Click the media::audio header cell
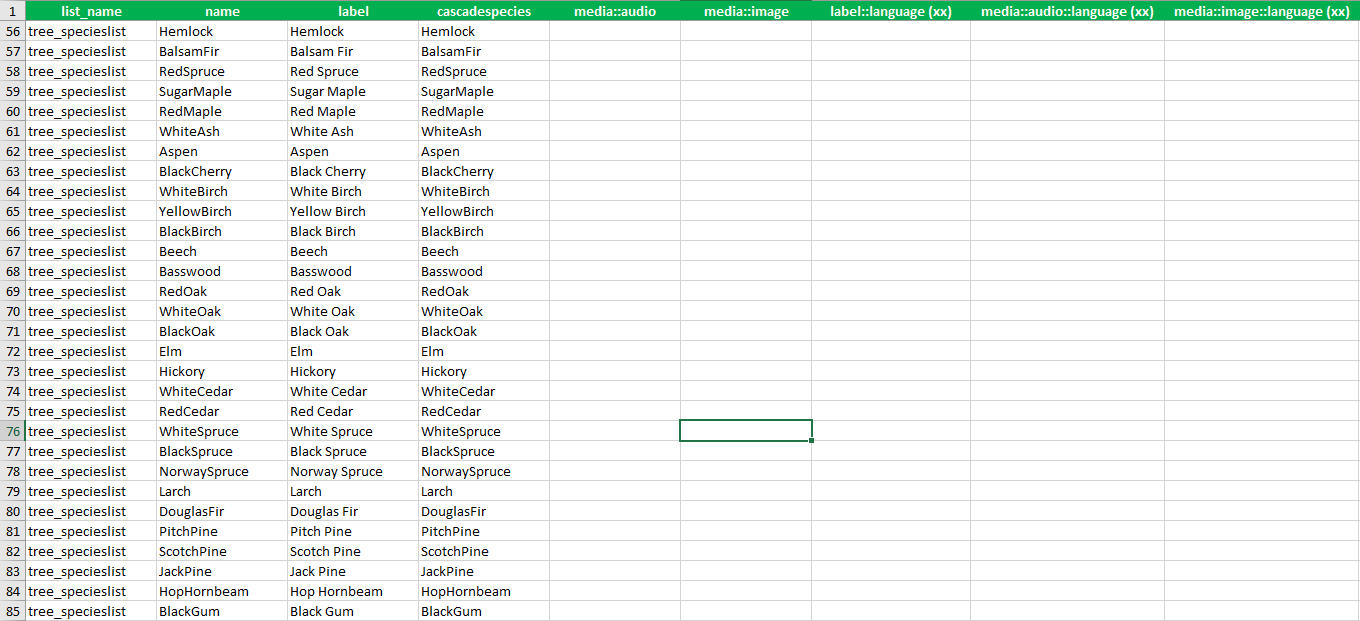The height and width of the screenshot is (621, 1360). (615, 11)
